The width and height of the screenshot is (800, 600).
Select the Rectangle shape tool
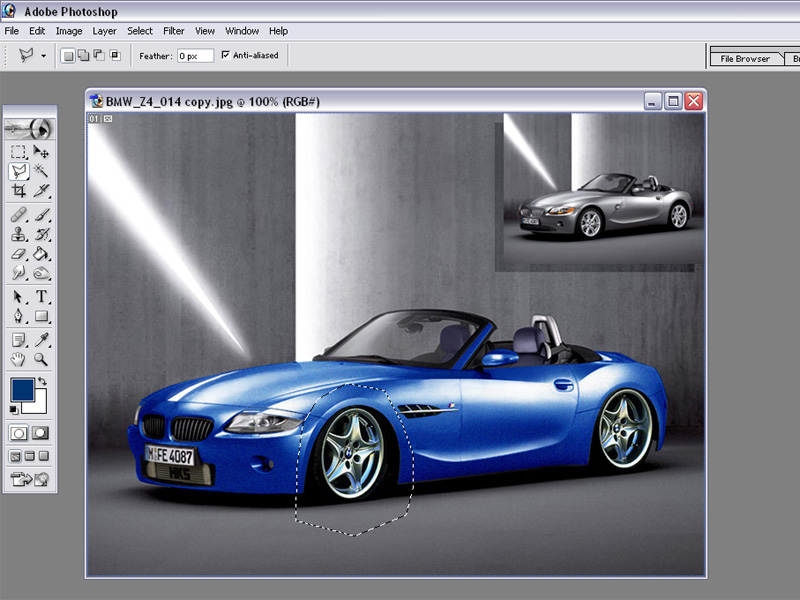[x=41, y=316]
